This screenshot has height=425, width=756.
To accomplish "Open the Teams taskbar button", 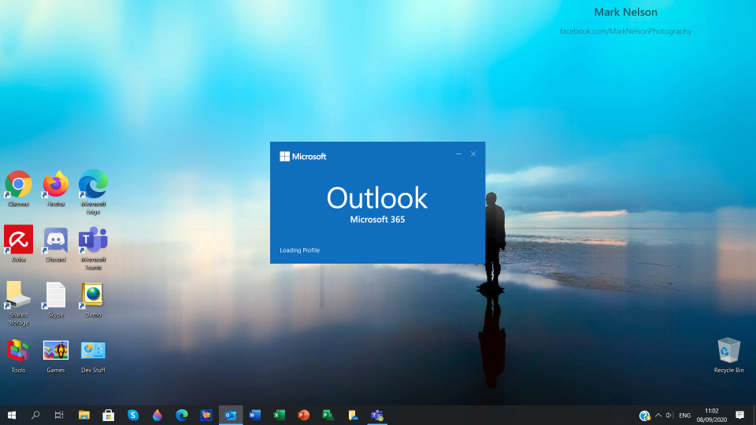I will click(x=377, y=415).
